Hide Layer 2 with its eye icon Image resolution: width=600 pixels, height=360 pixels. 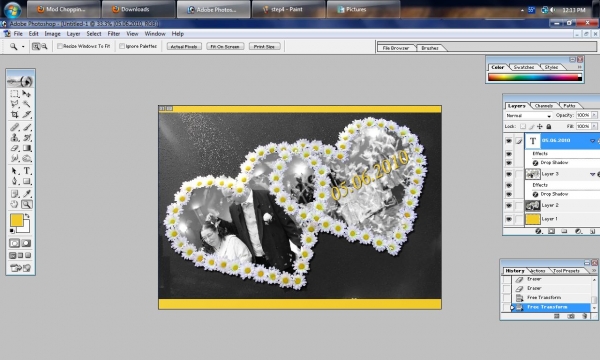click(x=508, y=205)
